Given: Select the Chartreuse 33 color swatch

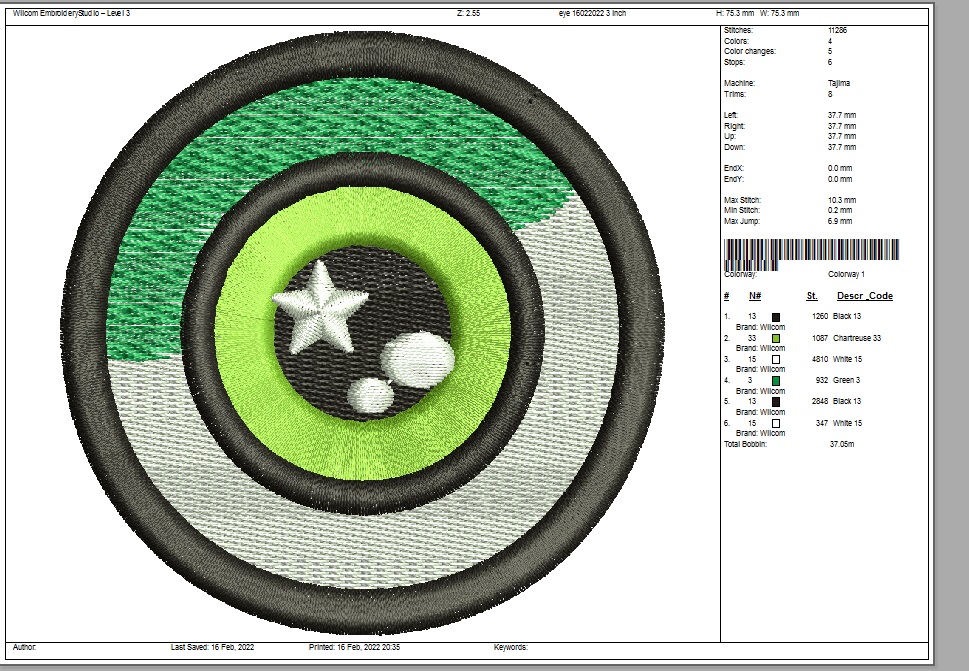Looking at the screenshot, I should tap(776, 338).
